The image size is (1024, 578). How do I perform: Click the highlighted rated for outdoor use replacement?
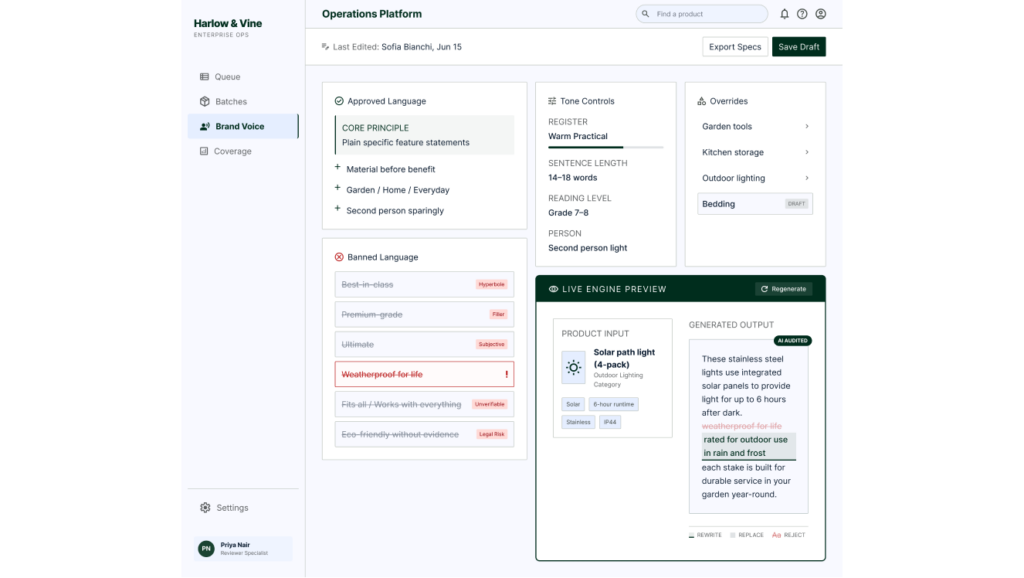[749, 446]
